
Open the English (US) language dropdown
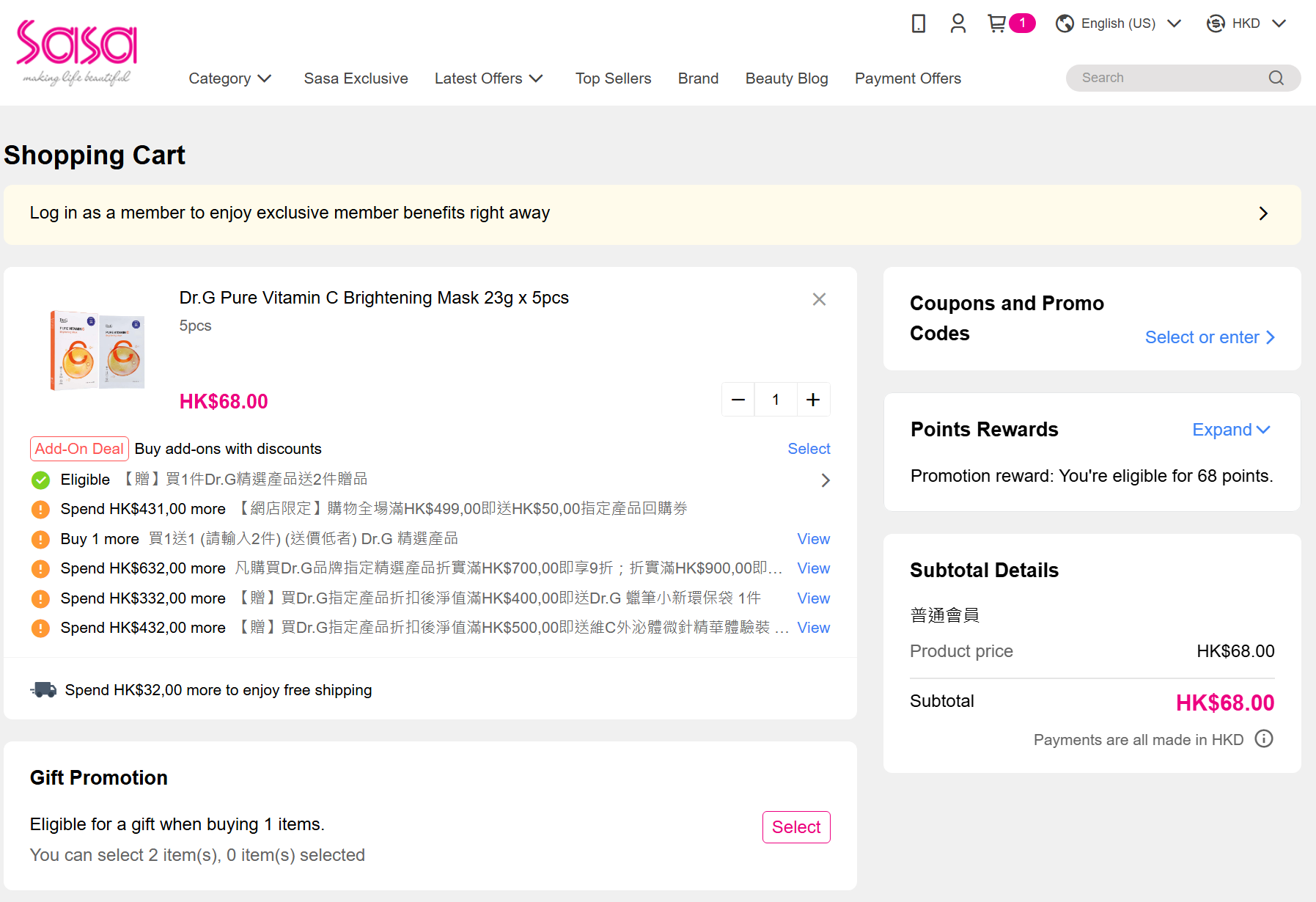click(1119, 23)
